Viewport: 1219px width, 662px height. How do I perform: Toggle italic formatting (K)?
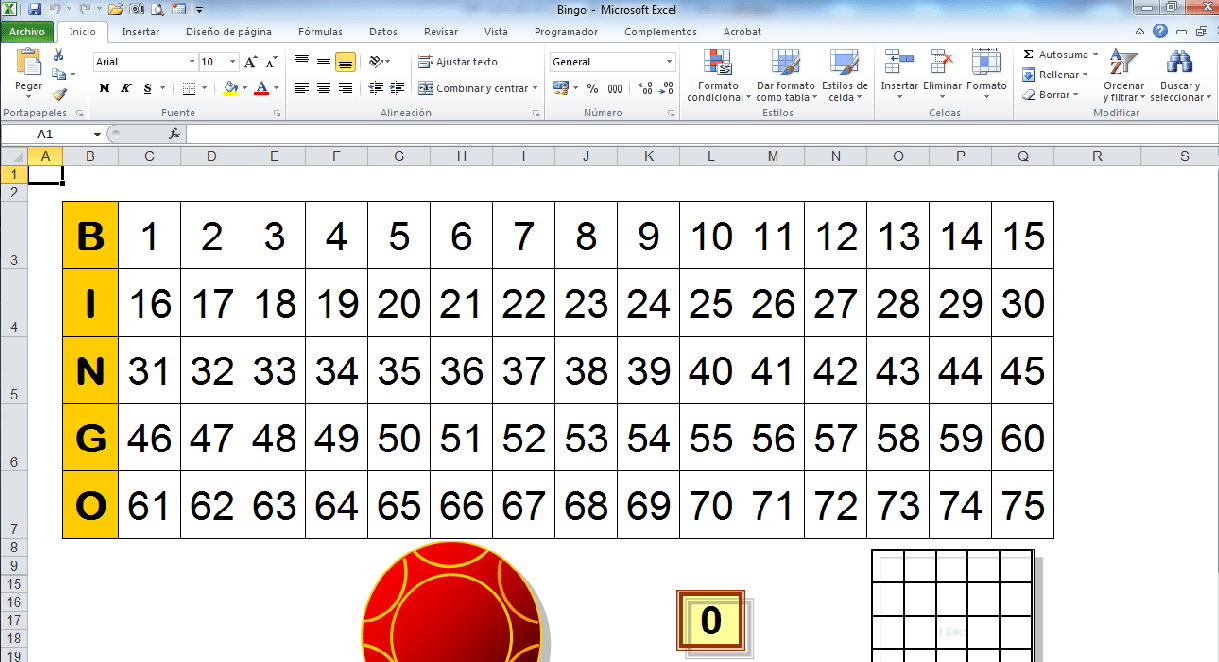pyautogui.click(x=126, y=88)
